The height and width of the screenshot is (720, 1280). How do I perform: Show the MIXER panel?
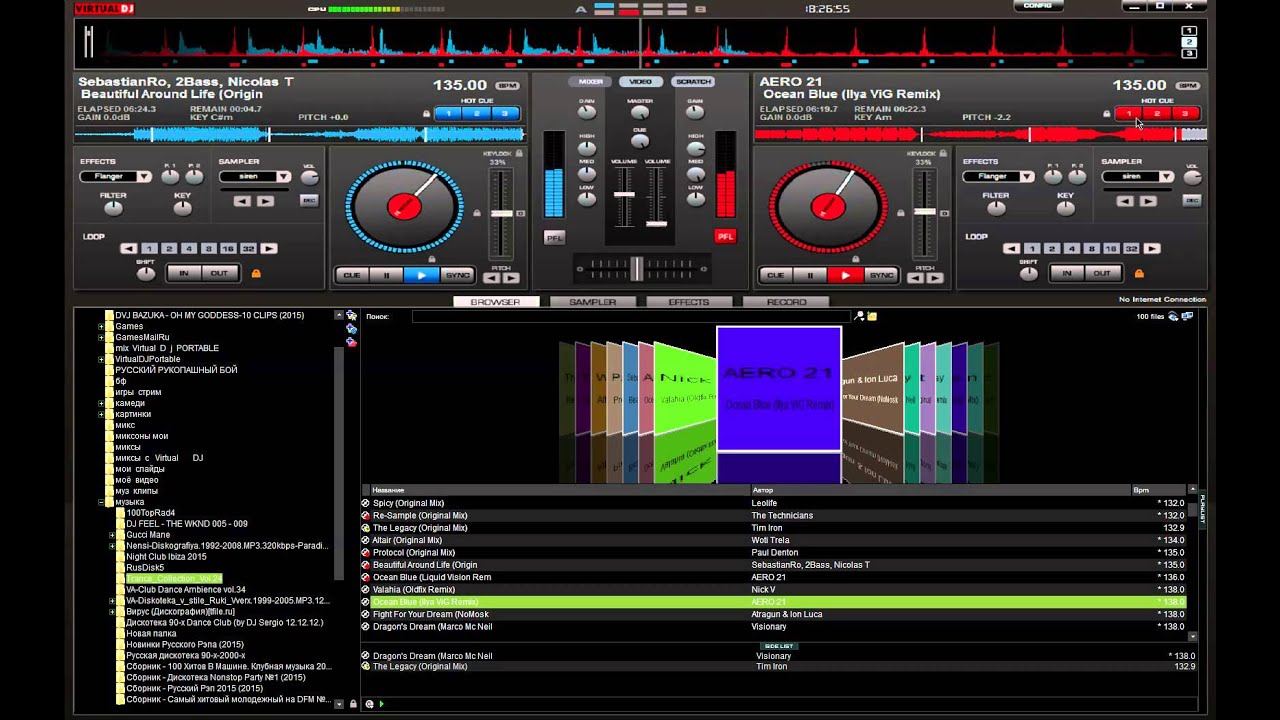pyautogui.click(x=591, y=82)
